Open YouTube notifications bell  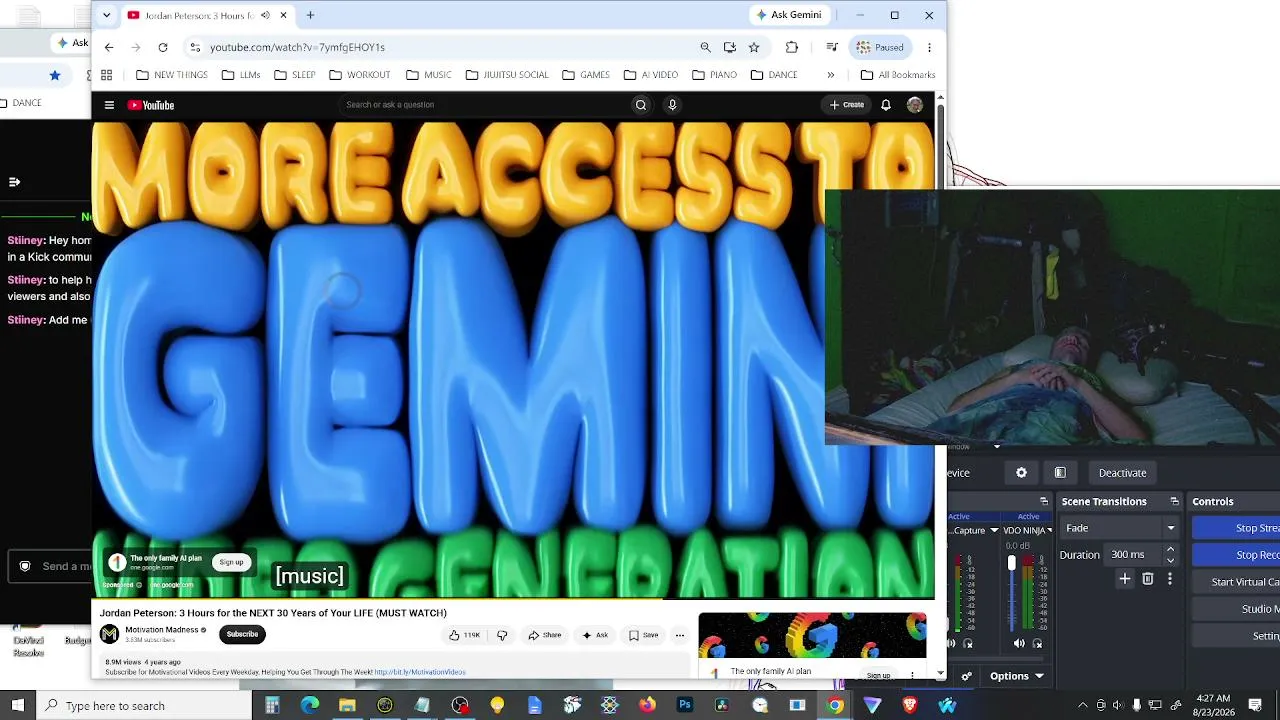(885, 105)
